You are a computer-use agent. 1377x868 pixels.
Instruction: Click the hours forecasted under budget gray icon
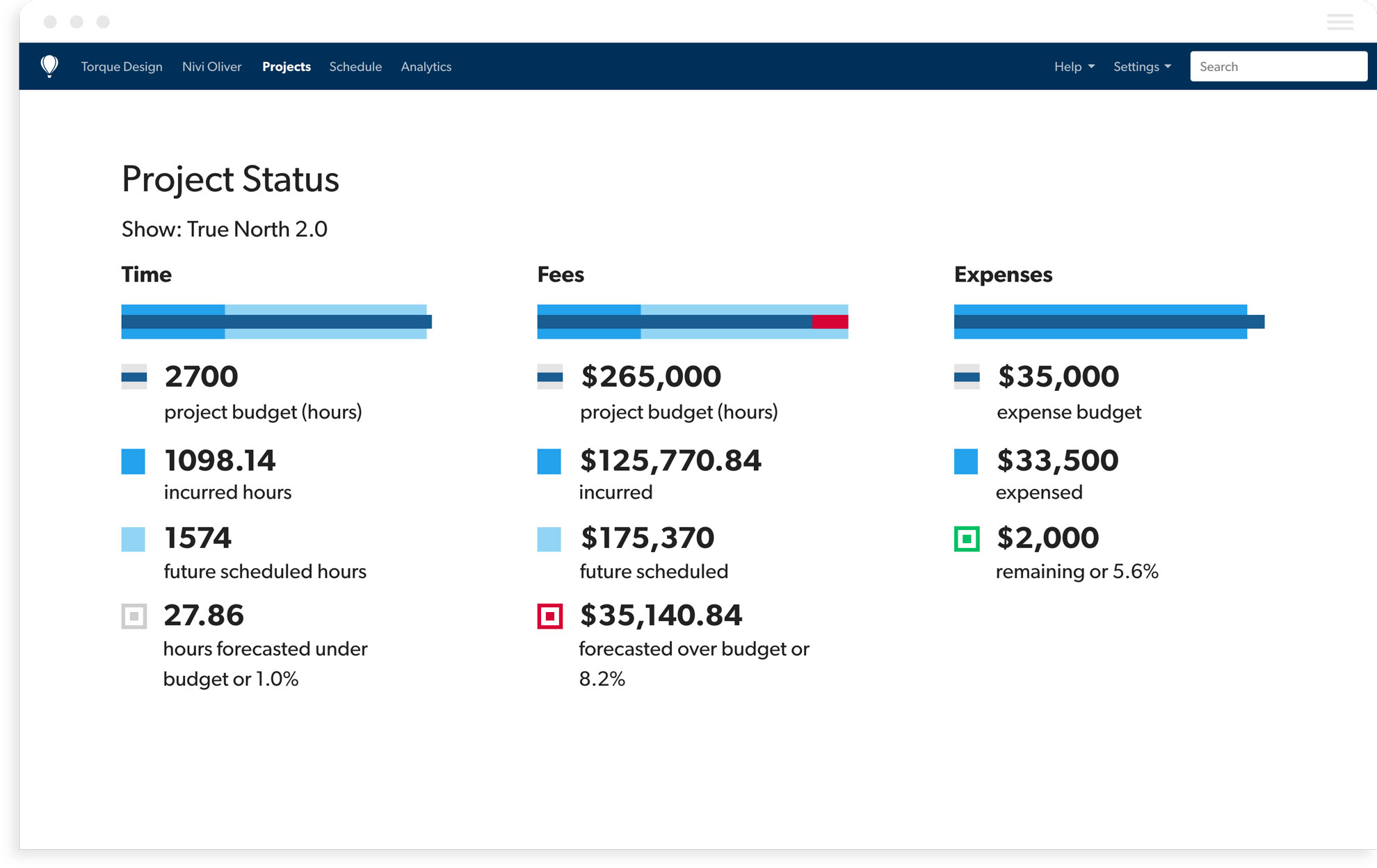click(x=134, y=616)
